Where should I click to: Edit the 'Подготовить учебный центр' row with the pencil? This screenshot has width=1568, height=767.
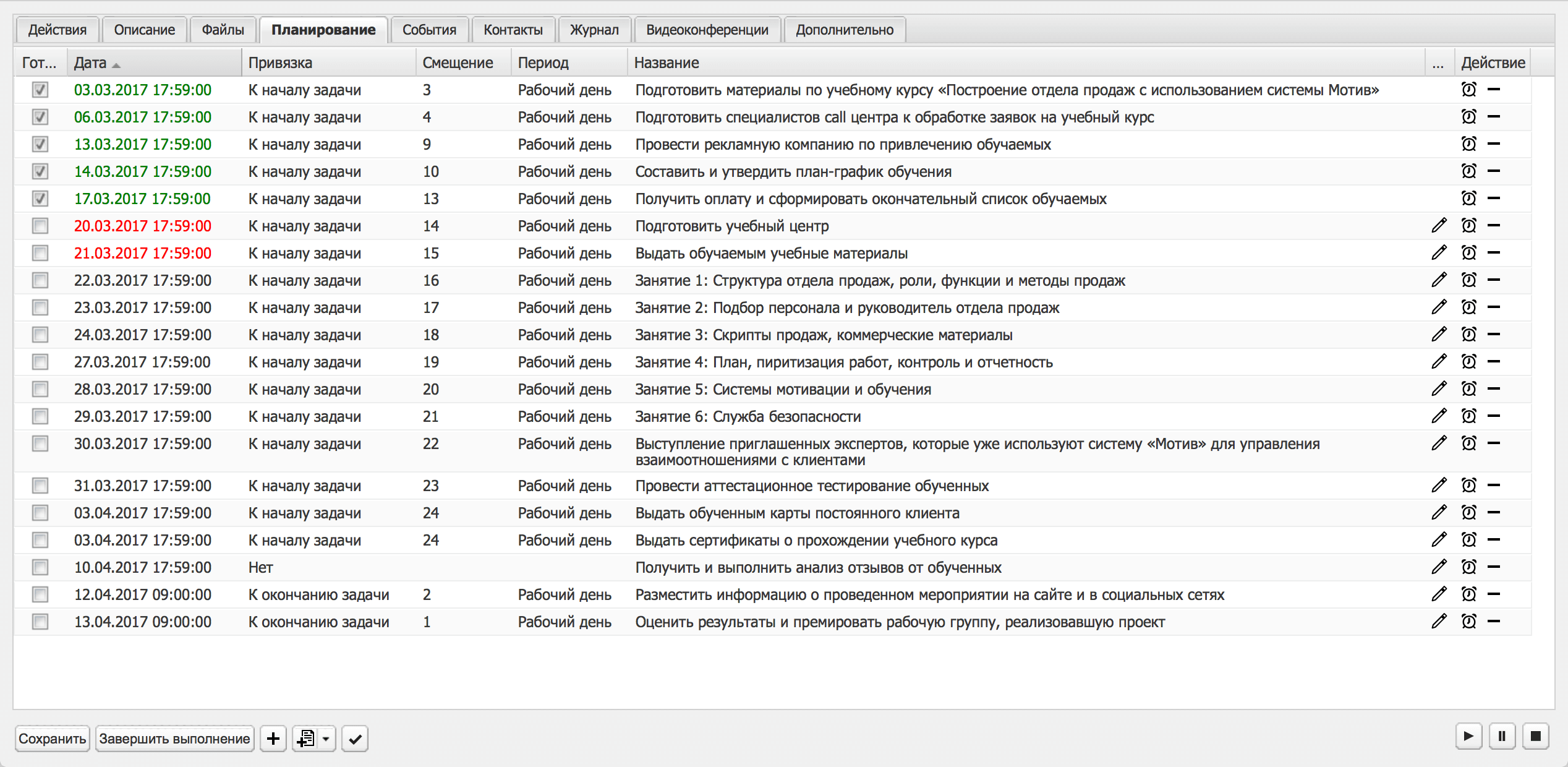point(1439,226)
